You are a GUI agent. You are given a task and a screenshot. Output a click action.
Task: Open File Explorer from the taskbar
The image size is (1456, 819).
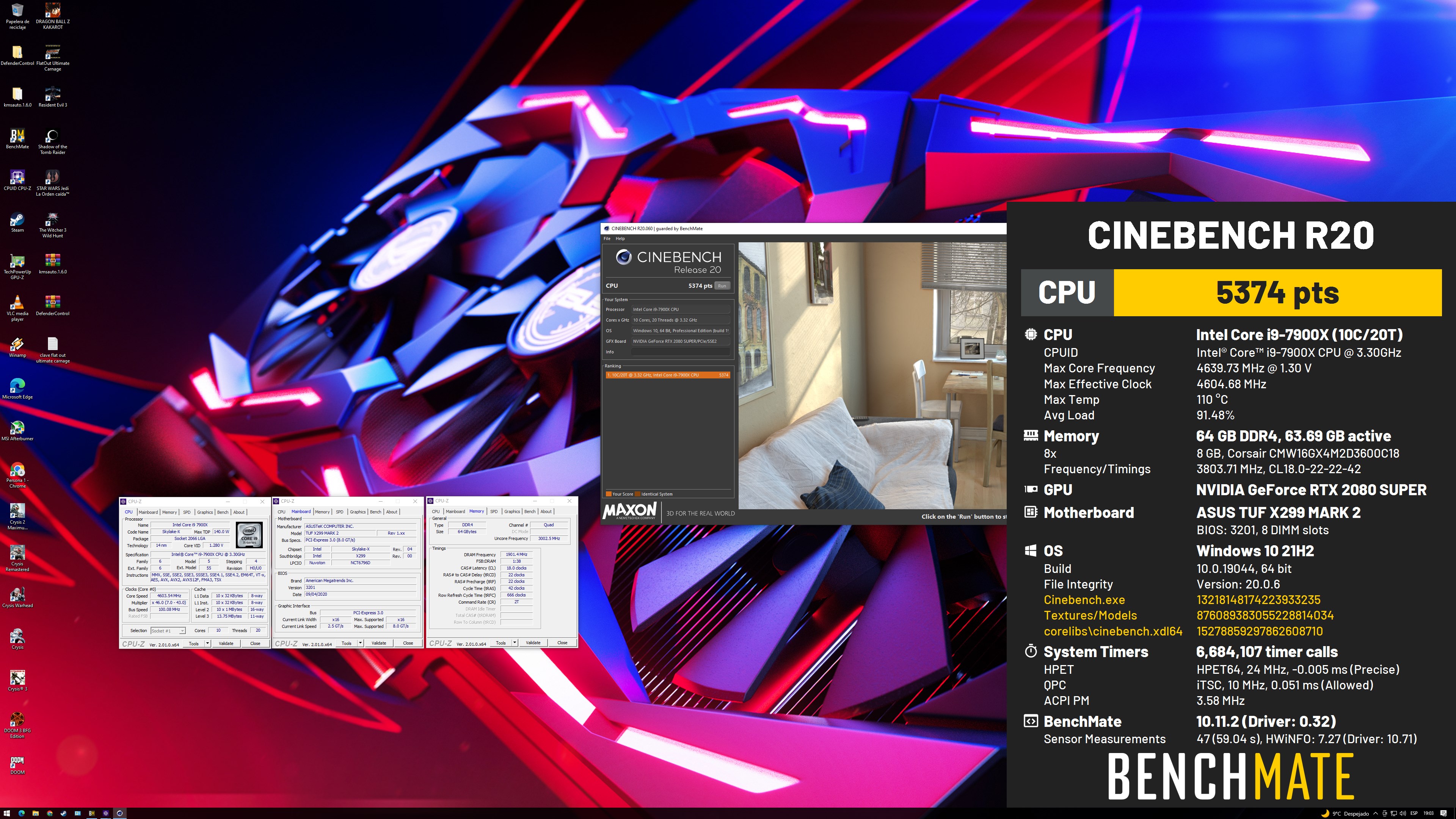[x=35, y=813]
